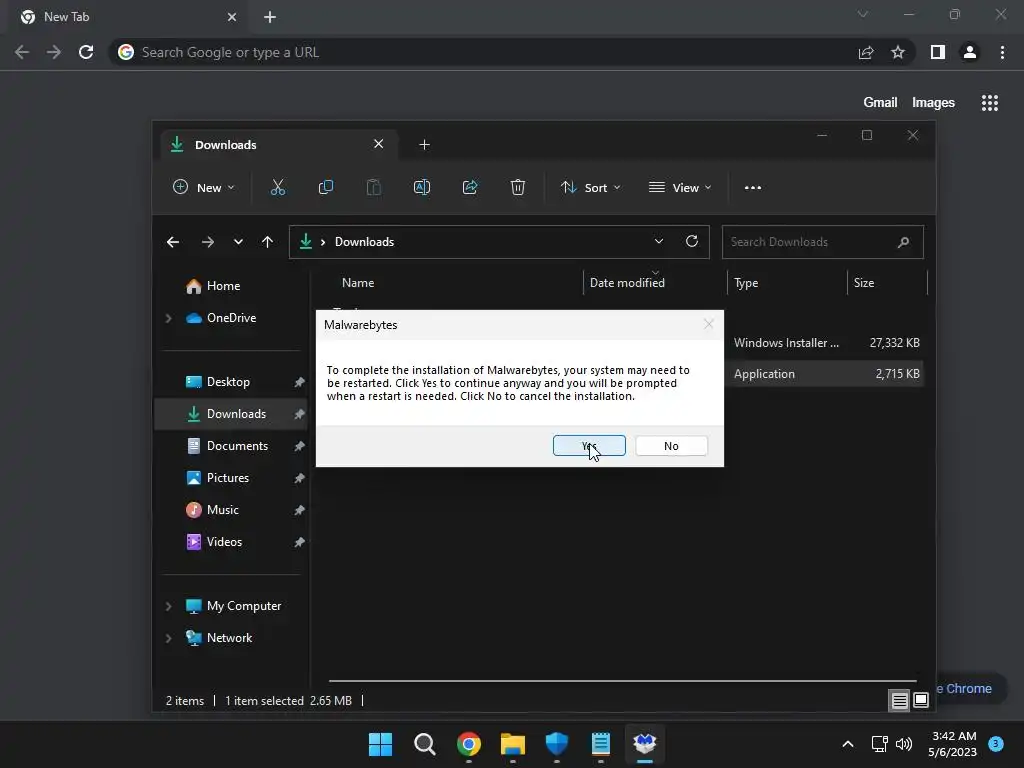Select the Downloads tab in File Explorer

tap(278, 144)
